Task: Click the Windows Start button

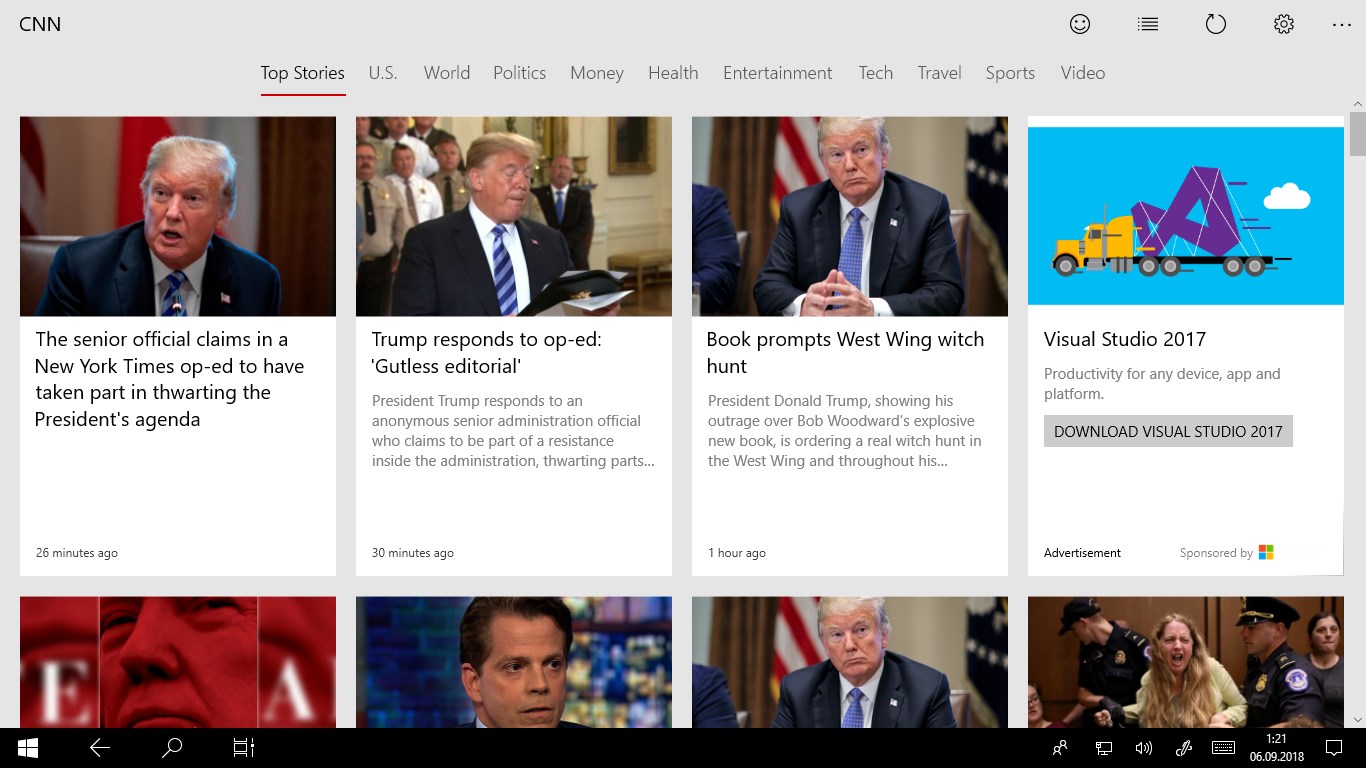Action: point(28,748)
